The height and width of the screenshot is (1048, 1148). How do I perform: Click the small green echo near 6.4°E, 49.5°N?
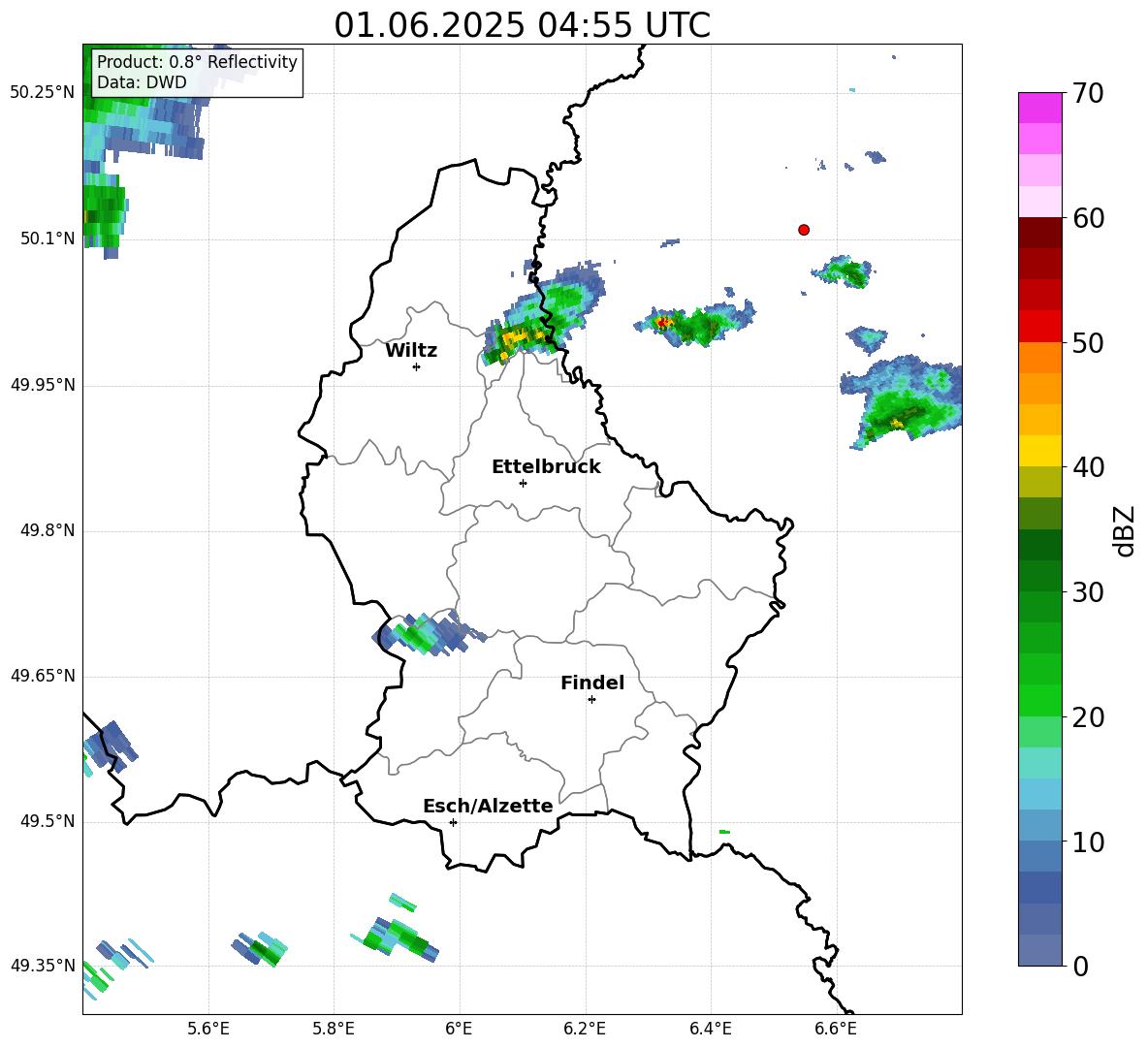[x=724, y=832]
